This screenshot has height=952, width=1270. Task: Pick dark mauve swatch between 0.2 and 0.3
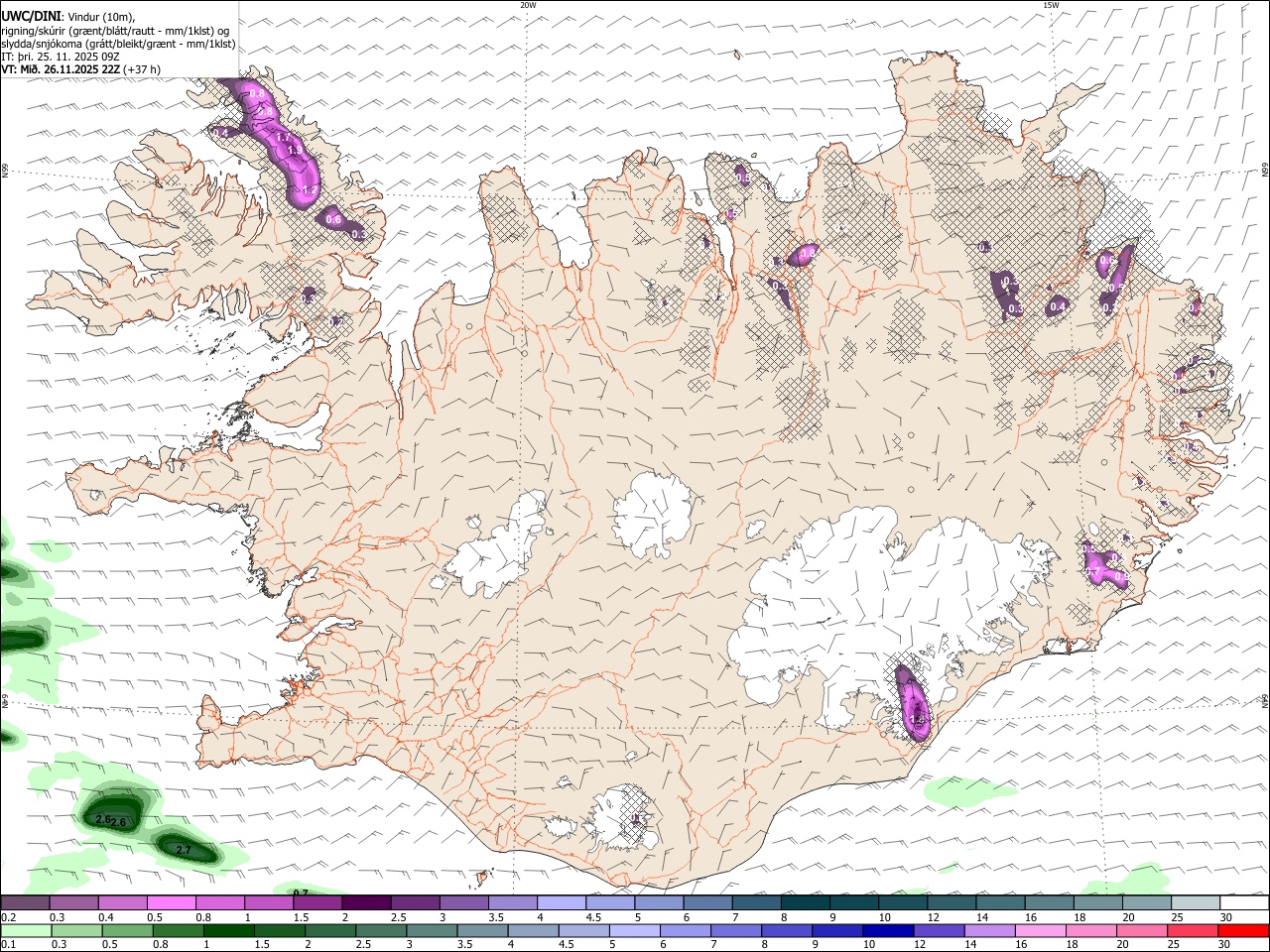pos(25,903)
